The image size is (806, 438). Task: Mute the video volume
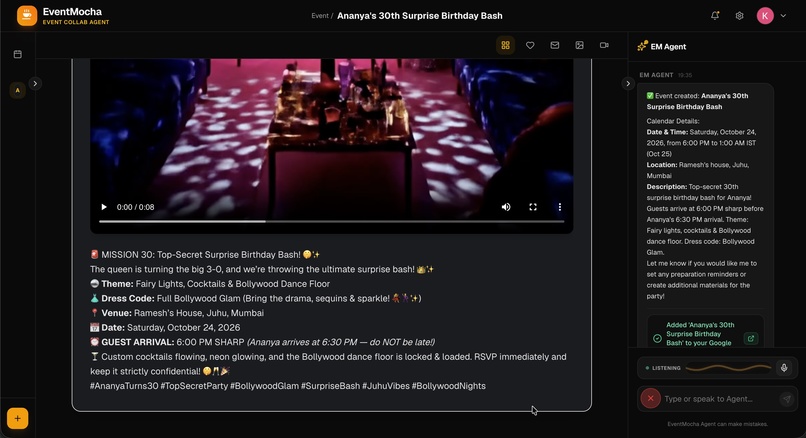506,207
